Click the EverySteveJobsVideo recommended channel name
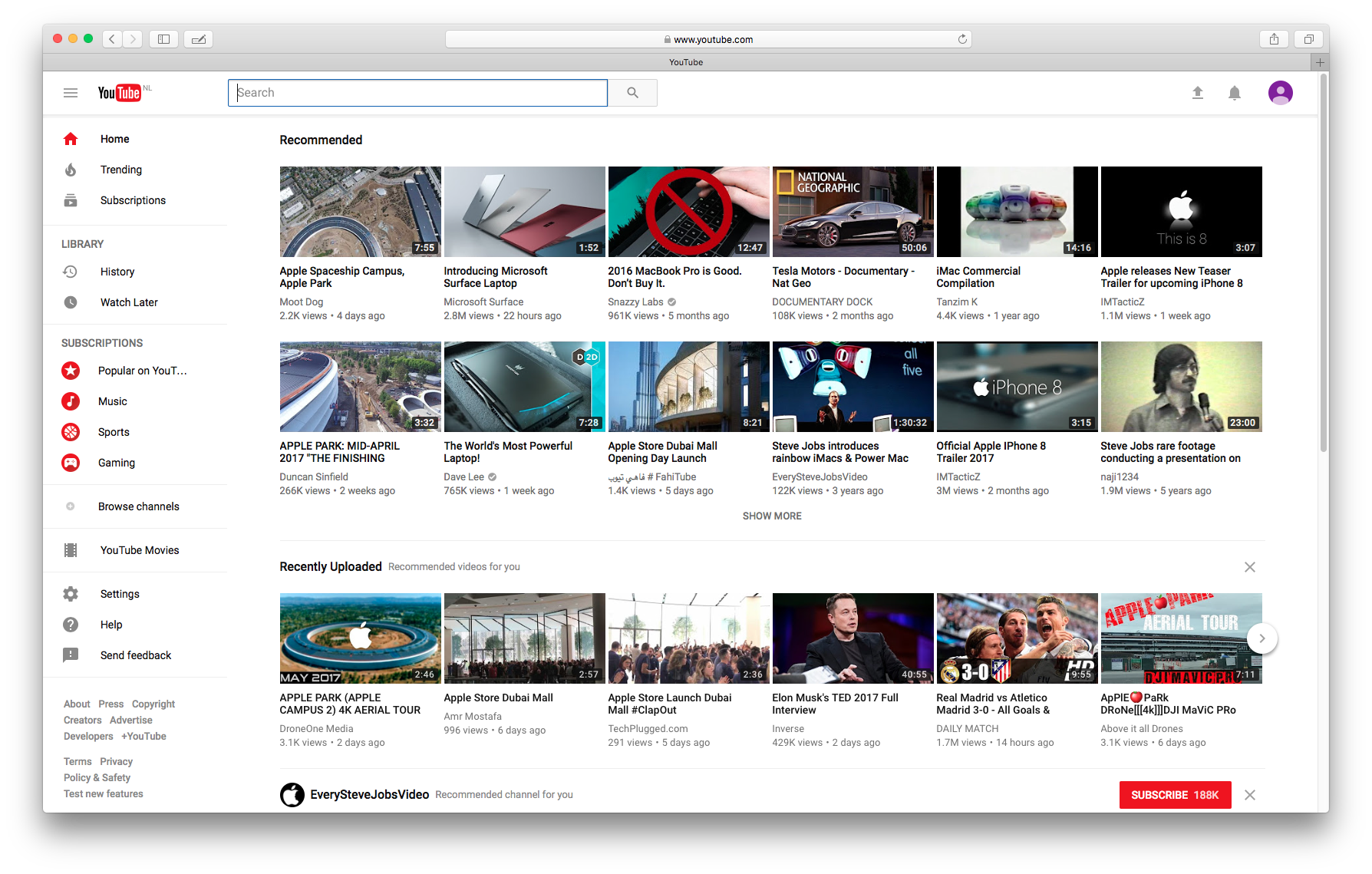This screenshot has width=1372, height=874. click(x=370, y=795)
